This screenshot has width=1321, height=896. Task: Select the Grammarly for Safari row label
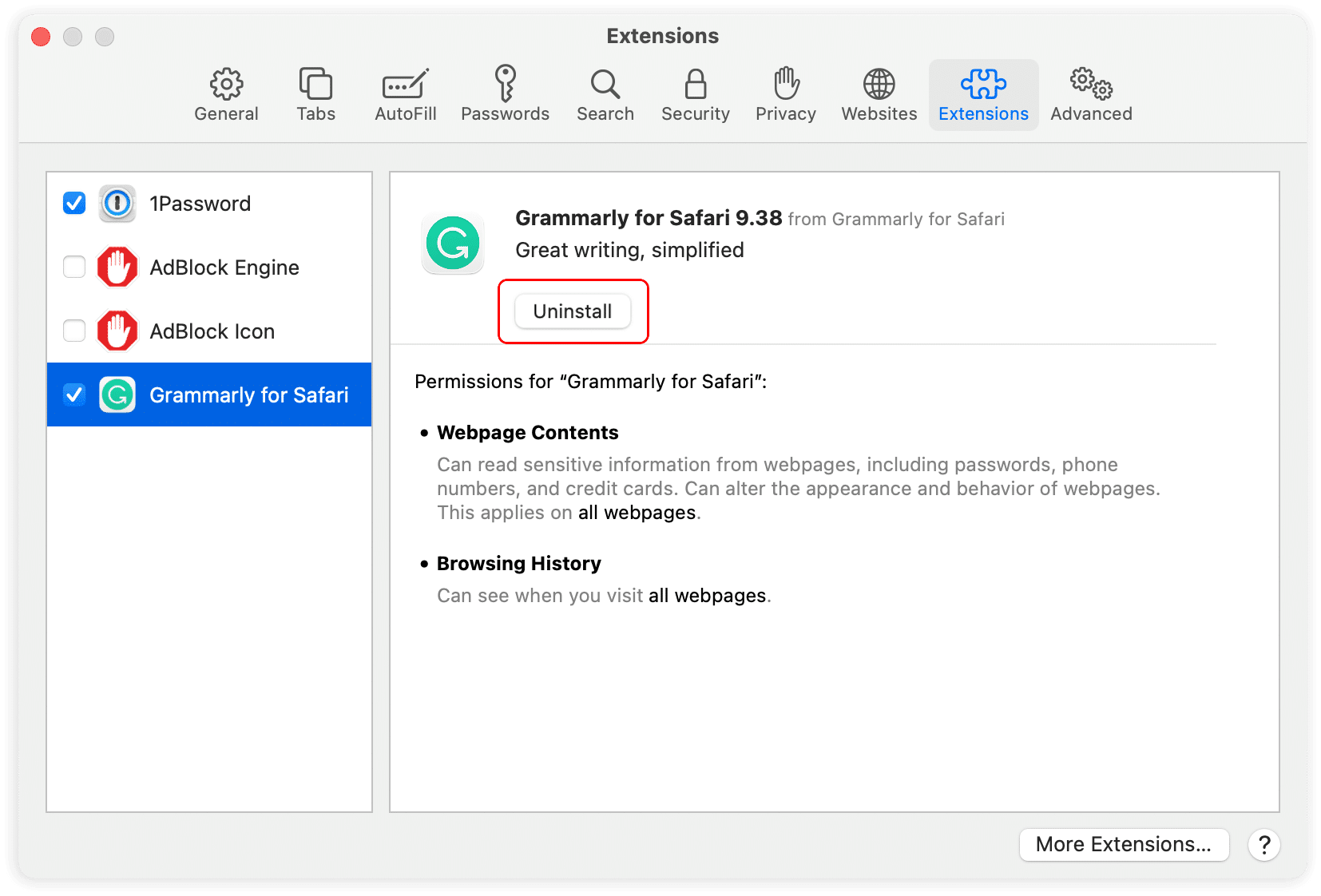click(249, 395)
